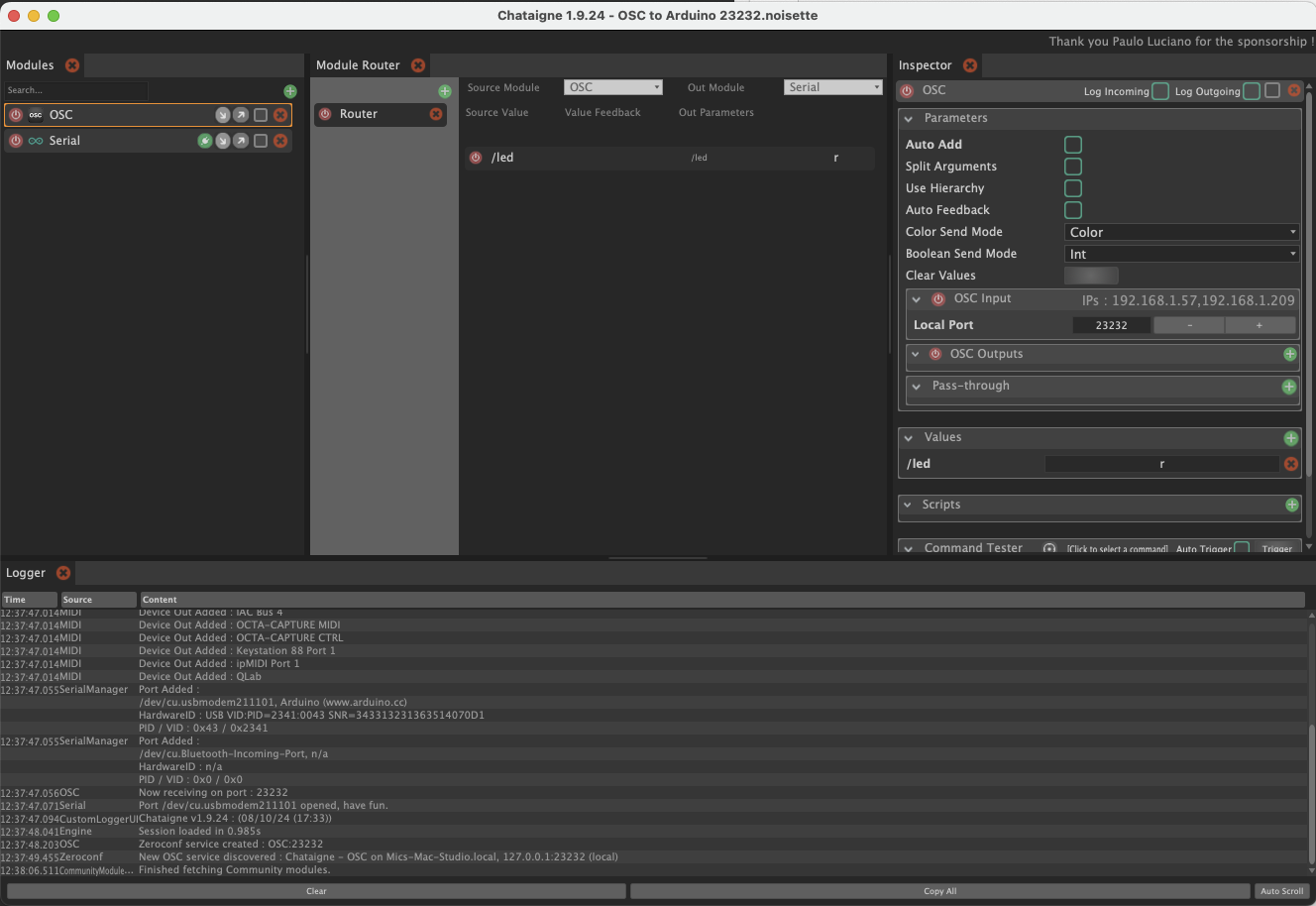Viewport: 1316px width, 906px height.
Task: Remove the OSC module with red X
Action: (x=280, y=115)
